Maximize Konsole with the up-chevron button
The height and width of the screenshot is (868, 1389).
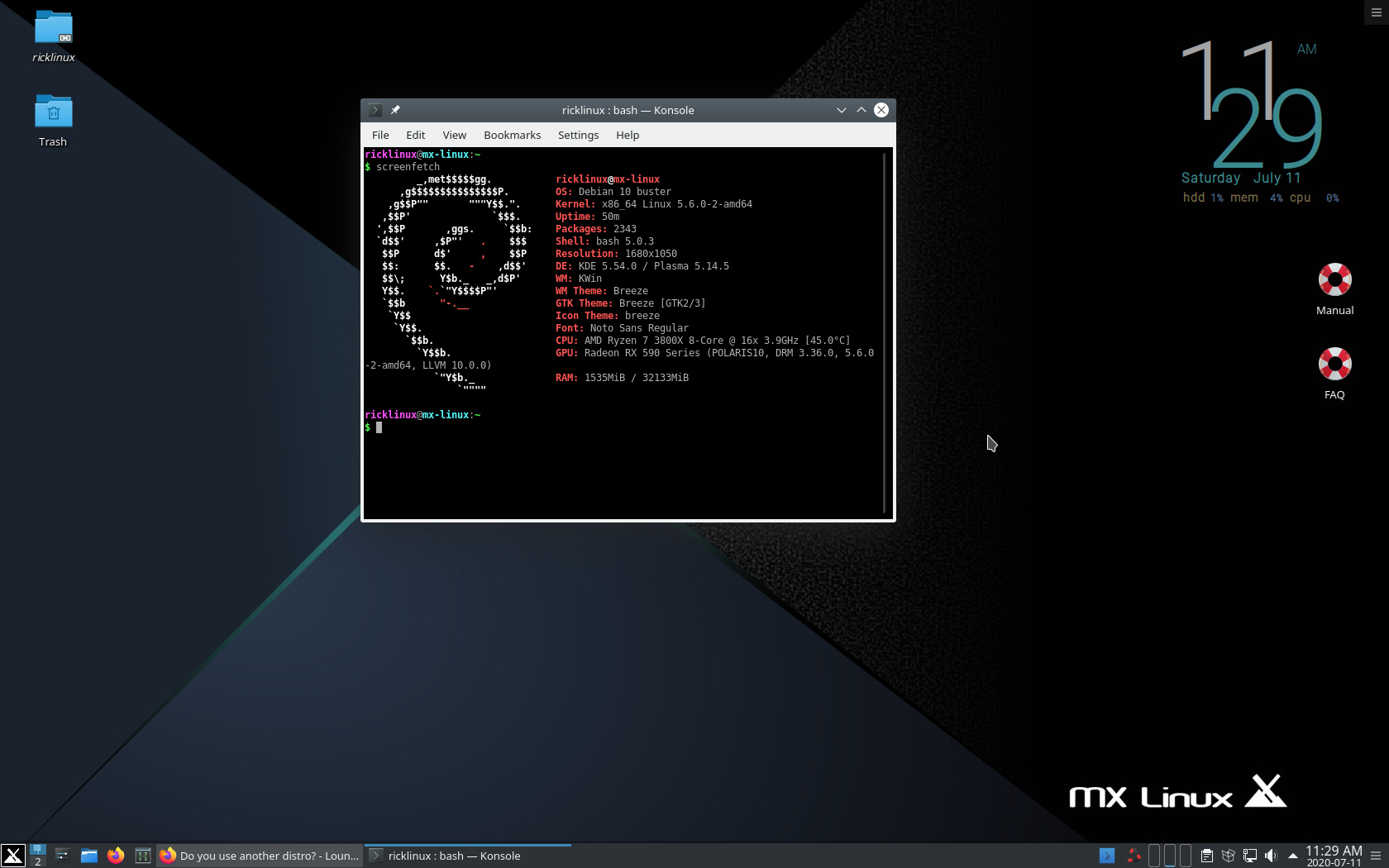(862, 110)
